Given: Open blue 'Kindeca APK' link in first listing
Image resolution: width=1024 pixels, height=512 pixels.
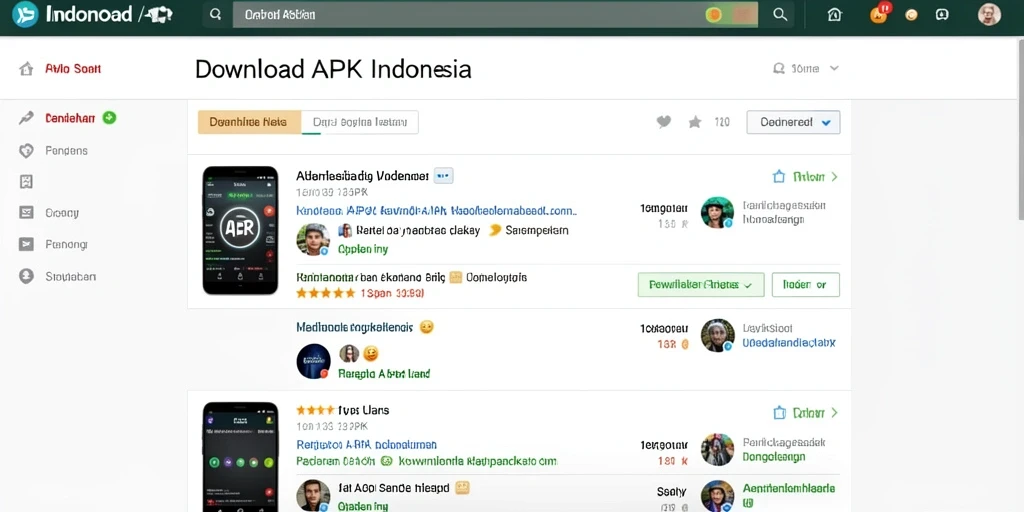Looking at the screenshot, I should (436, 211).
